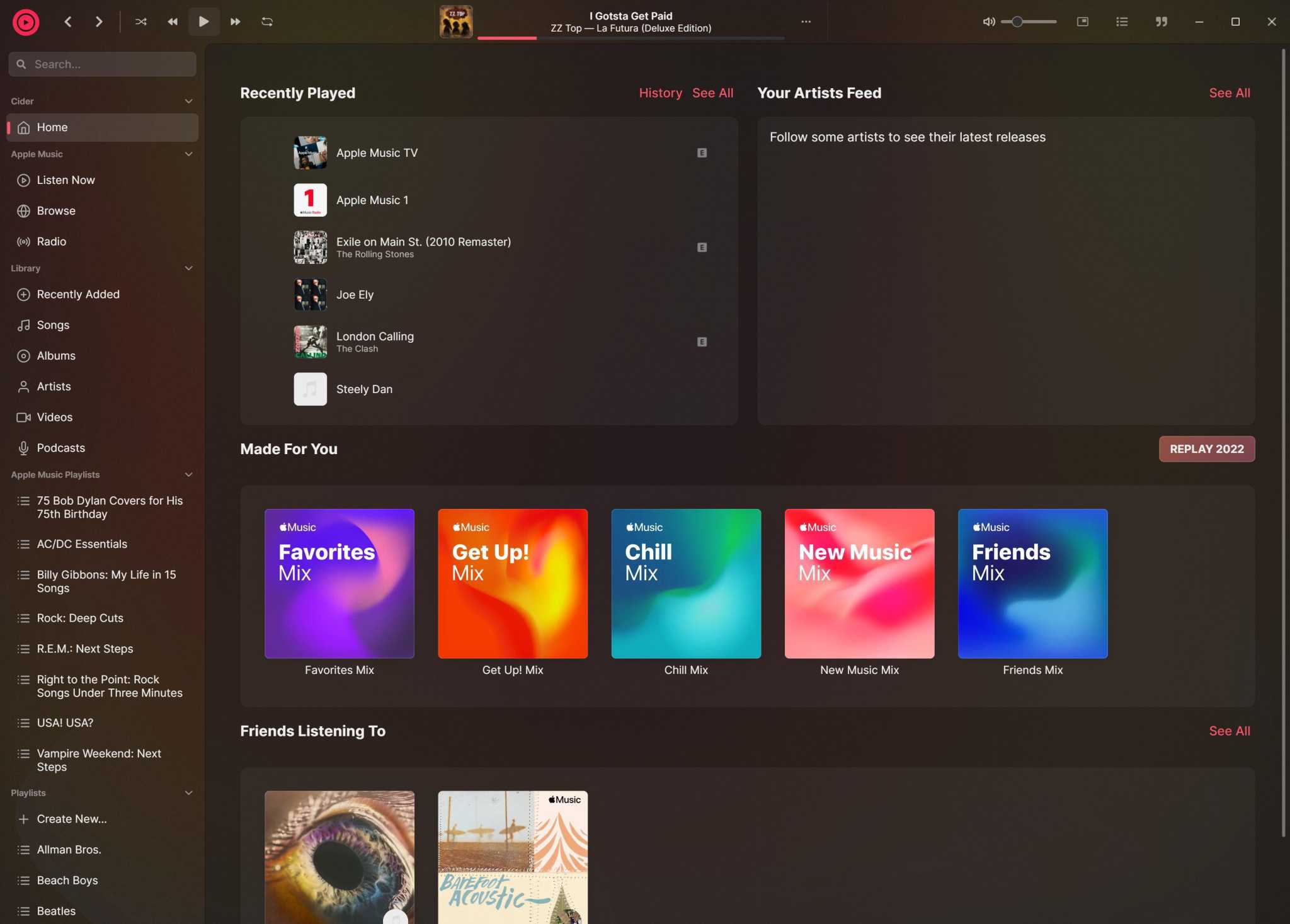Open the now playing more options ellipsis

point(806,22)
